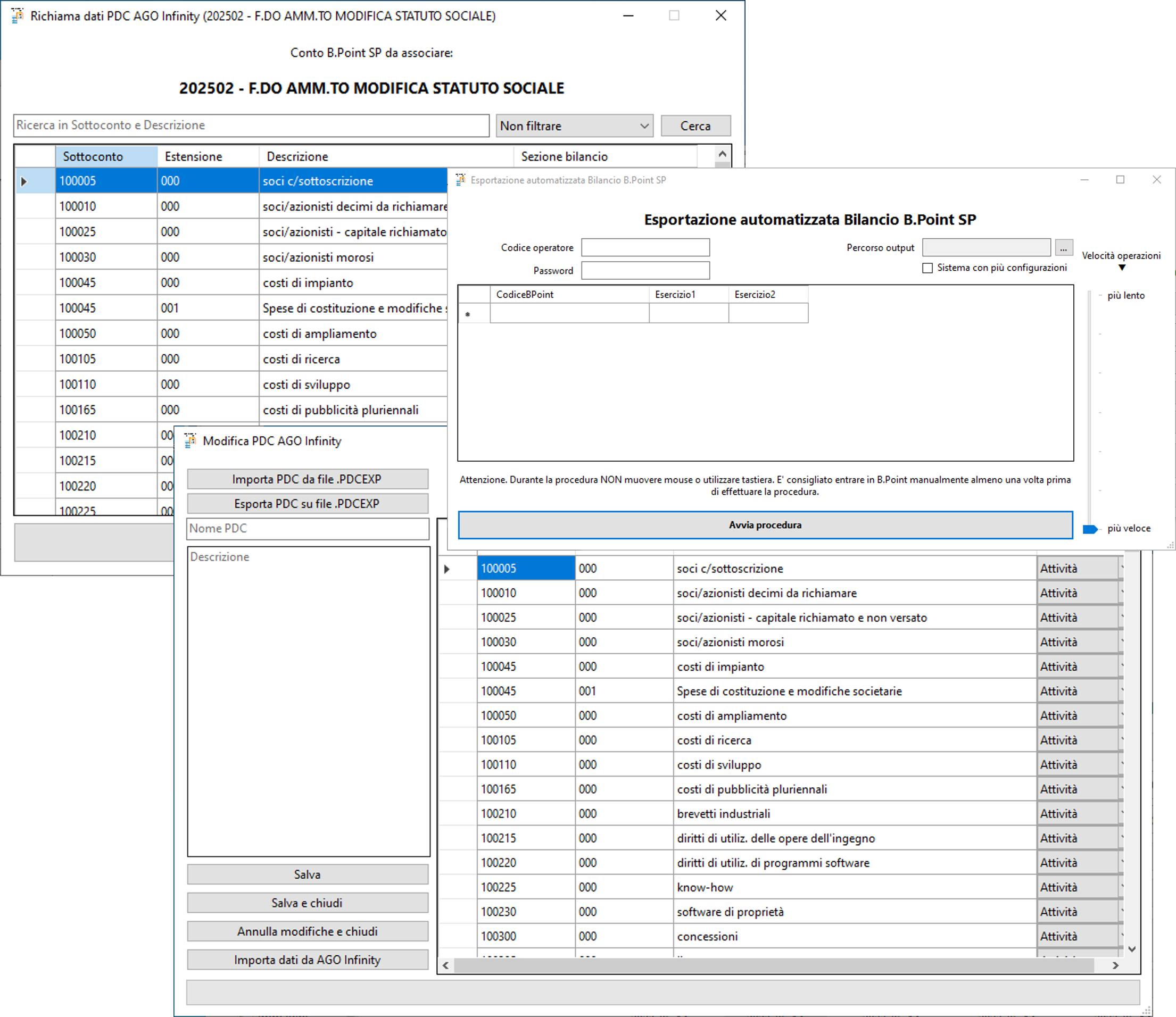Screen dimensions: 1176x1017
Task: Enable Sistema con più configurazioni checkbox
Action: (x=927, y=268)
